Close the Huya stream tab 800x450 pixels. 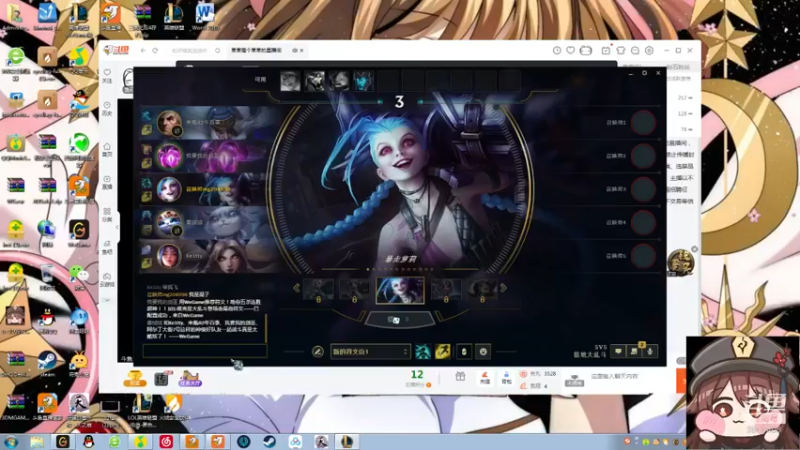302,51
